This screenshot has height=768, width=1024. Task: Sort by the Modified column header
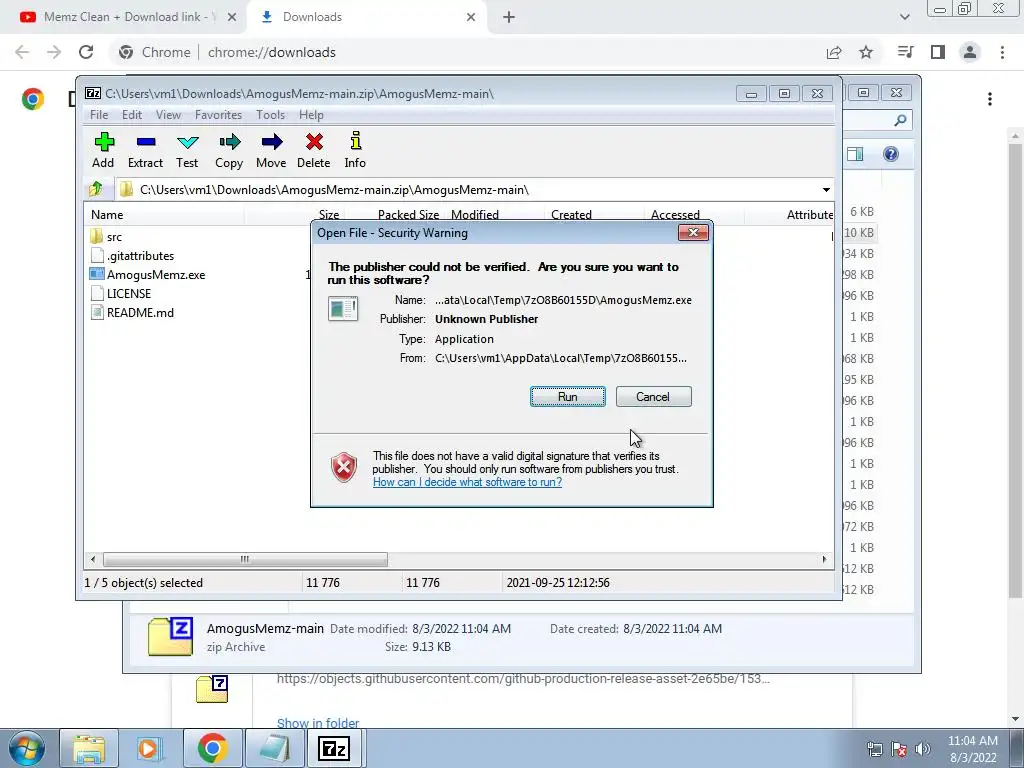(475, 215)
